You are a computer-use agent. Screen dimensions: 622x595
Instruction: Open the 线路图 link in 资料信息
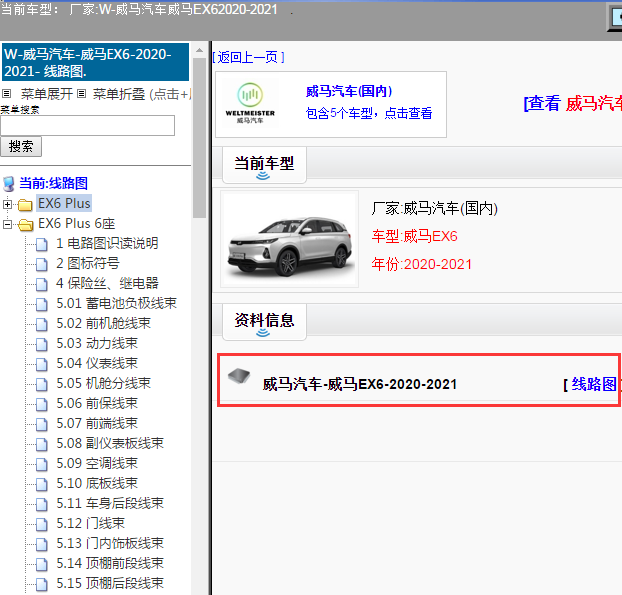tap(594, 384)
